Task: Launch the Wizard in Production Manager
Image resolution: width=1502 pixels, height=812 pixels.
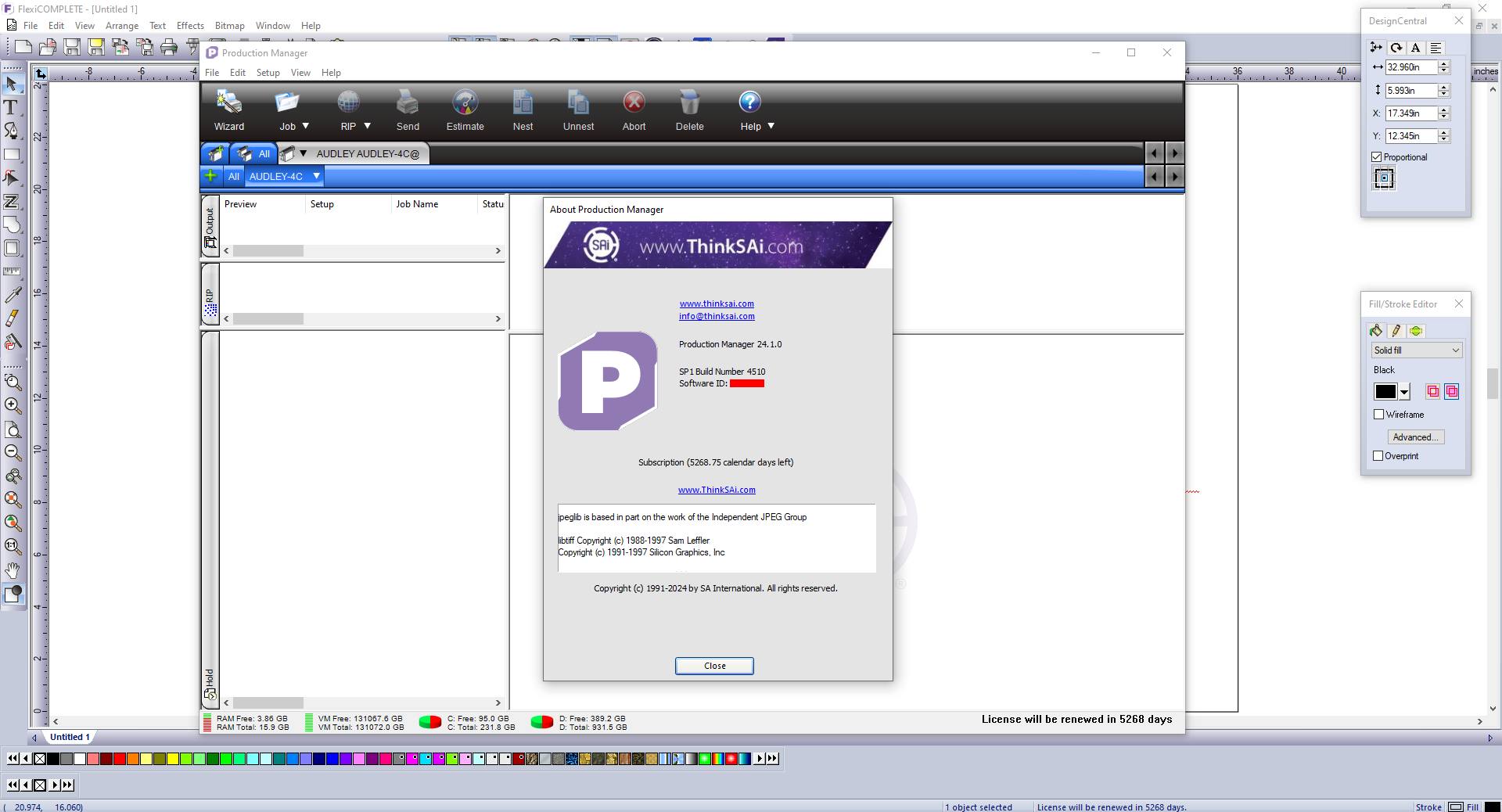Action: 229,110
